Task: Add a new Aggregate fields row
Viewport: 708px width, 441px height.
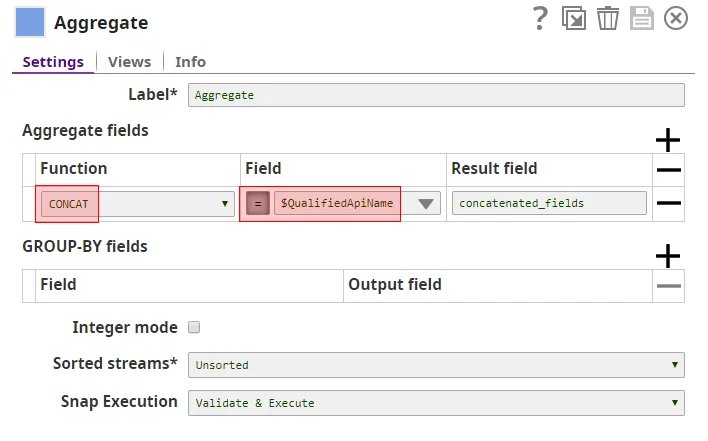Action: (x=668, y=140)
